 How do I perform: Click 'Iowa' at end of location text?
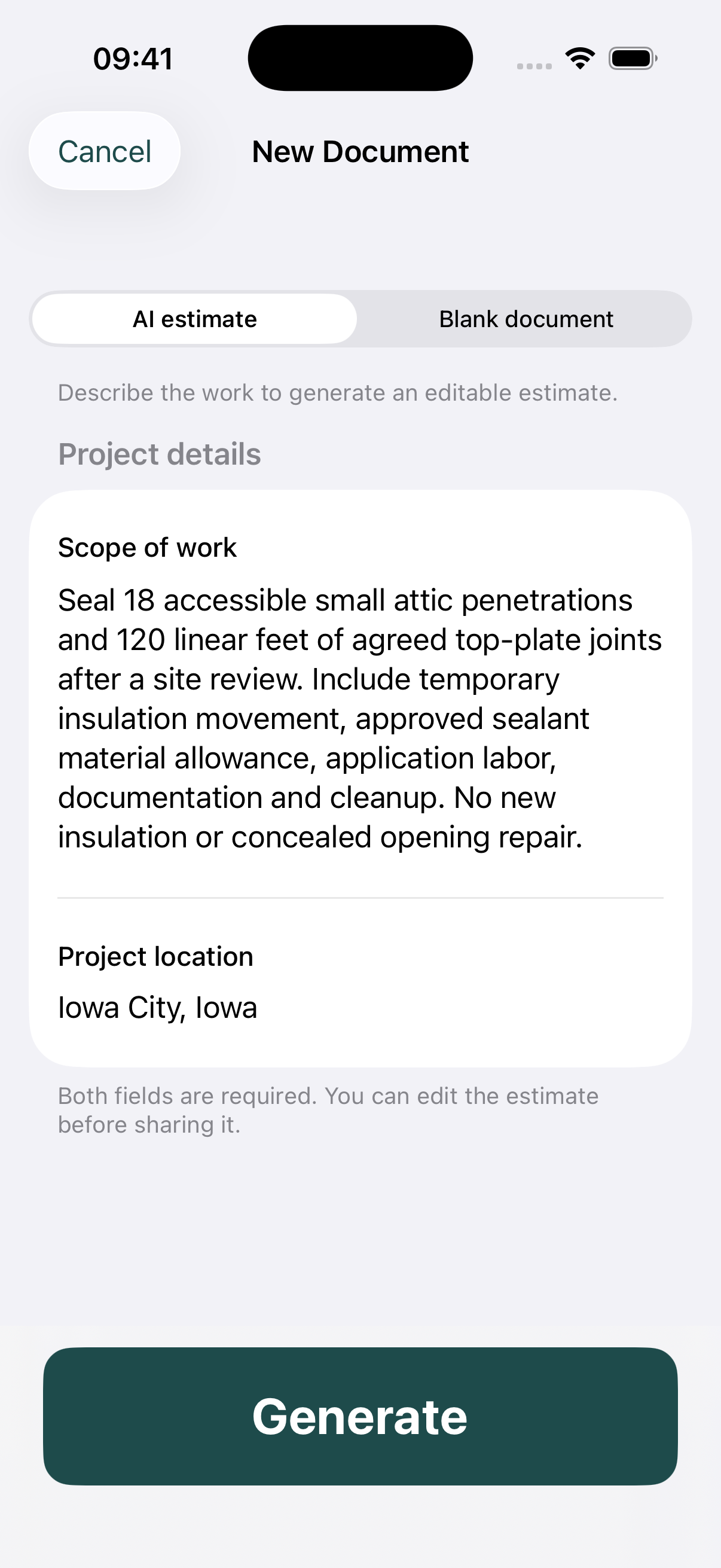[x=227, y=1008]
